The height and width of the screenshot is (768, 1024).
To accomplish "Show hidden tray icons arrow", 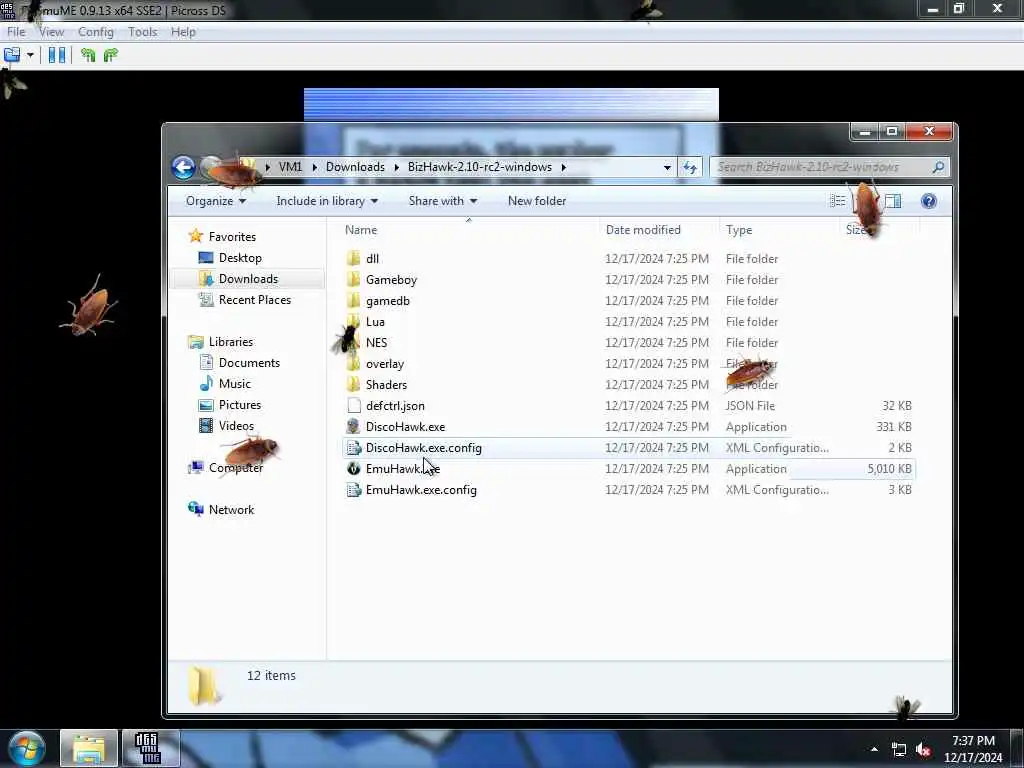I will [874, 749].
